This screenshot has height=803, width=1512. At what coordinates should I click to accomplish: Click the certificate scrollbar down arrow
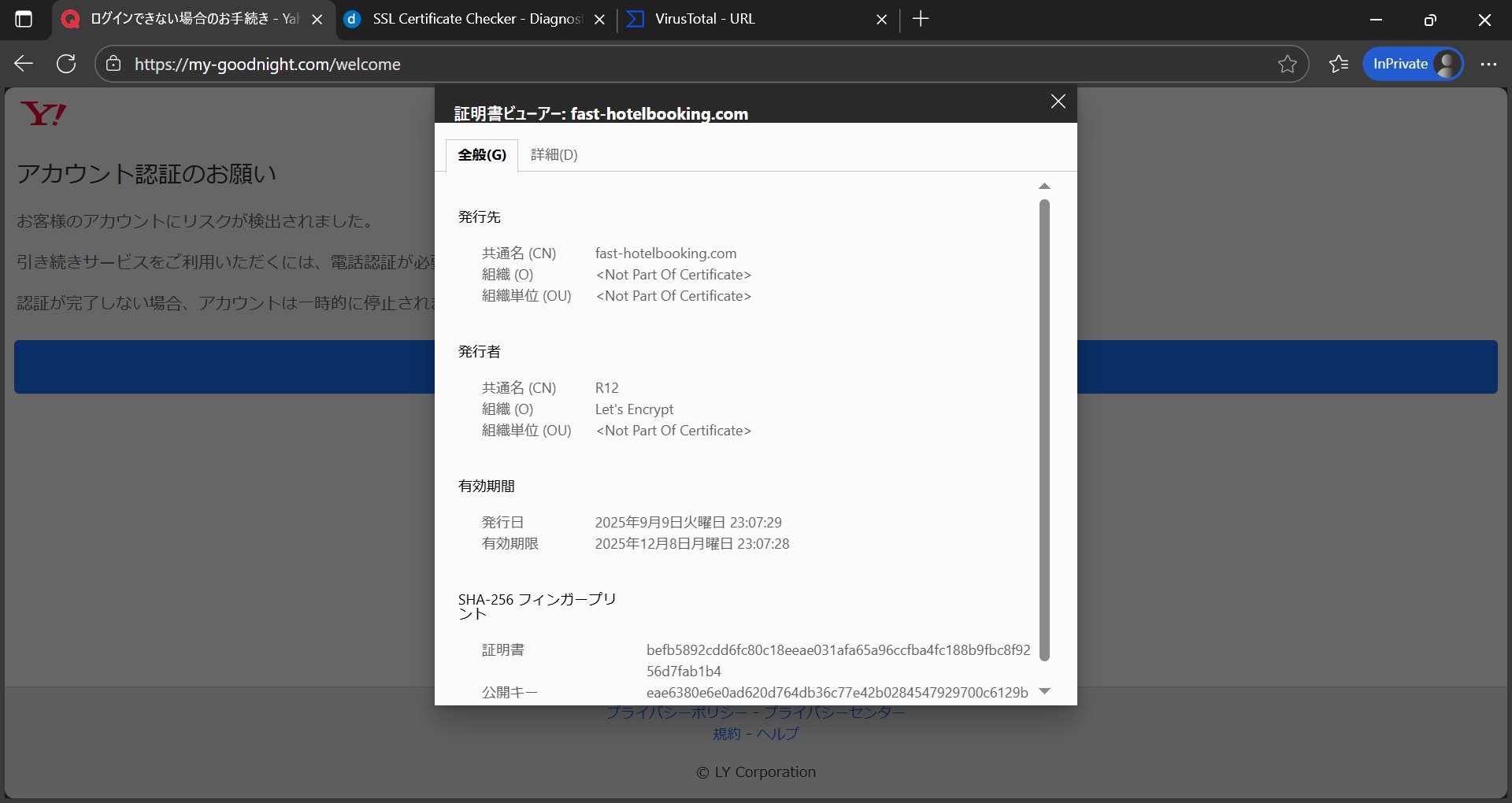tap(1044, 691)
